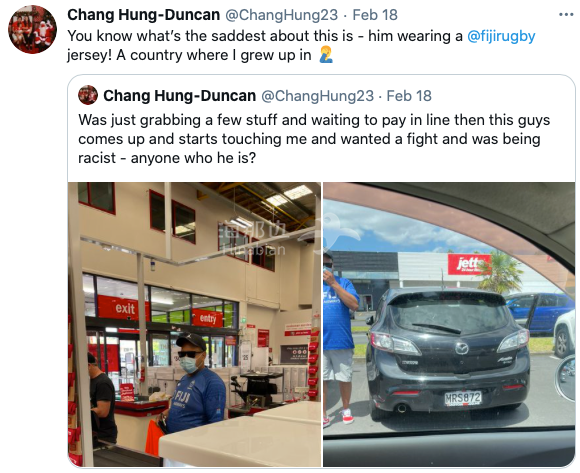The height and width of the screenshot is (473, 580).
Task: Click the red exit sign in the store photo
Action: pyautogui.click(x=124, y=308)
